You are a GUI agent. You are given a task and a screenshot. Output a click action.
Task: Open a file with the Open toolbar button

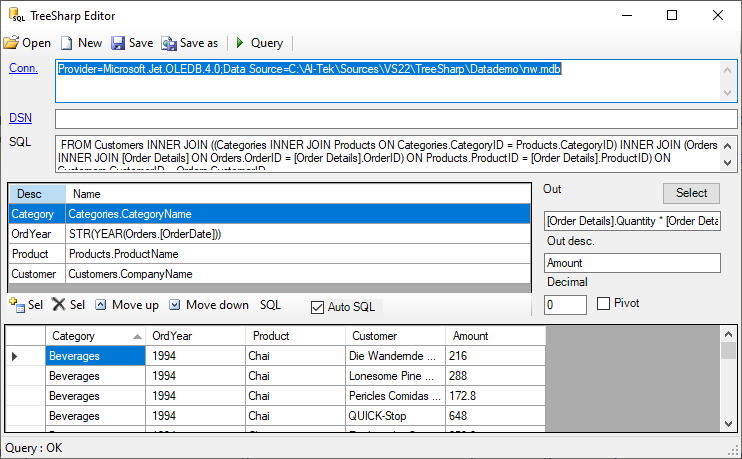27,43
